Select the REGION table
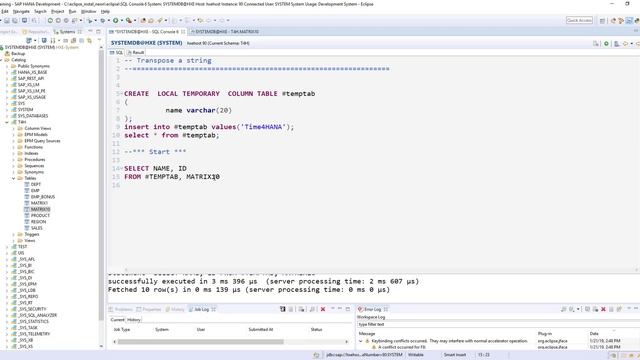This screenshot has height=360, width=640. point(38,222)
